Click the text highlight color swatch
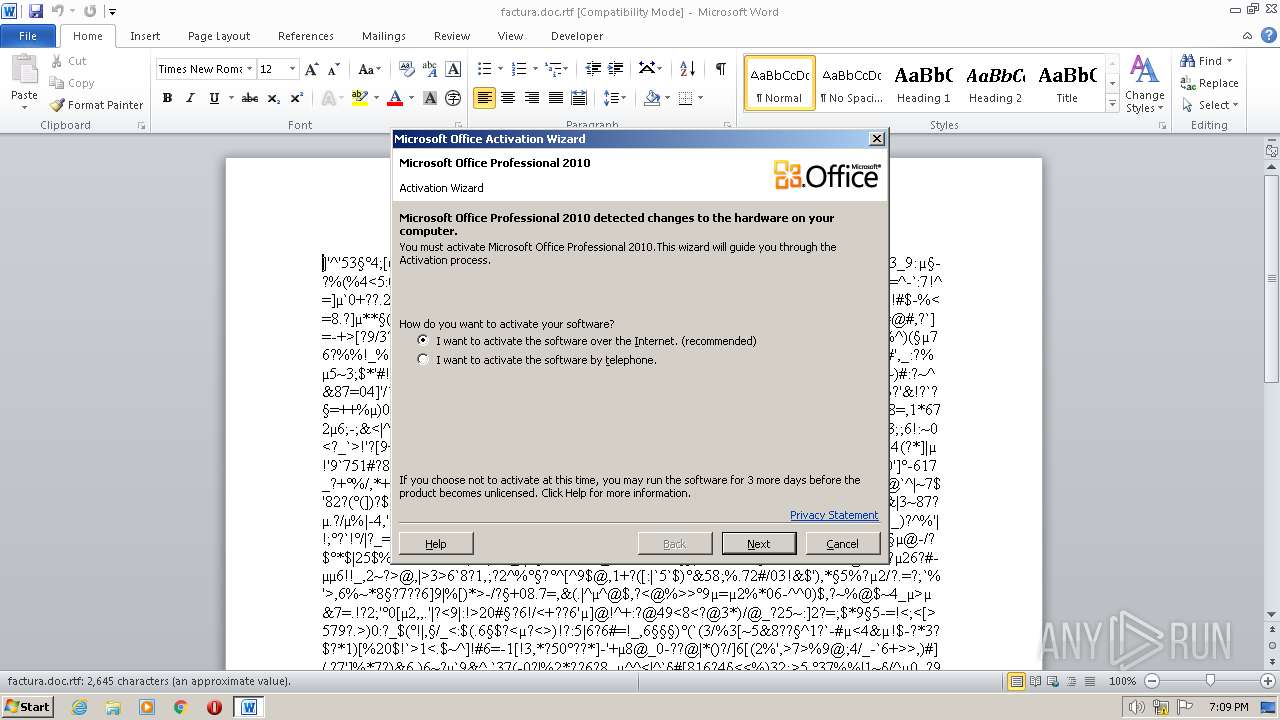The height and width of the screenshot is (720, 1280). [358, 98]
